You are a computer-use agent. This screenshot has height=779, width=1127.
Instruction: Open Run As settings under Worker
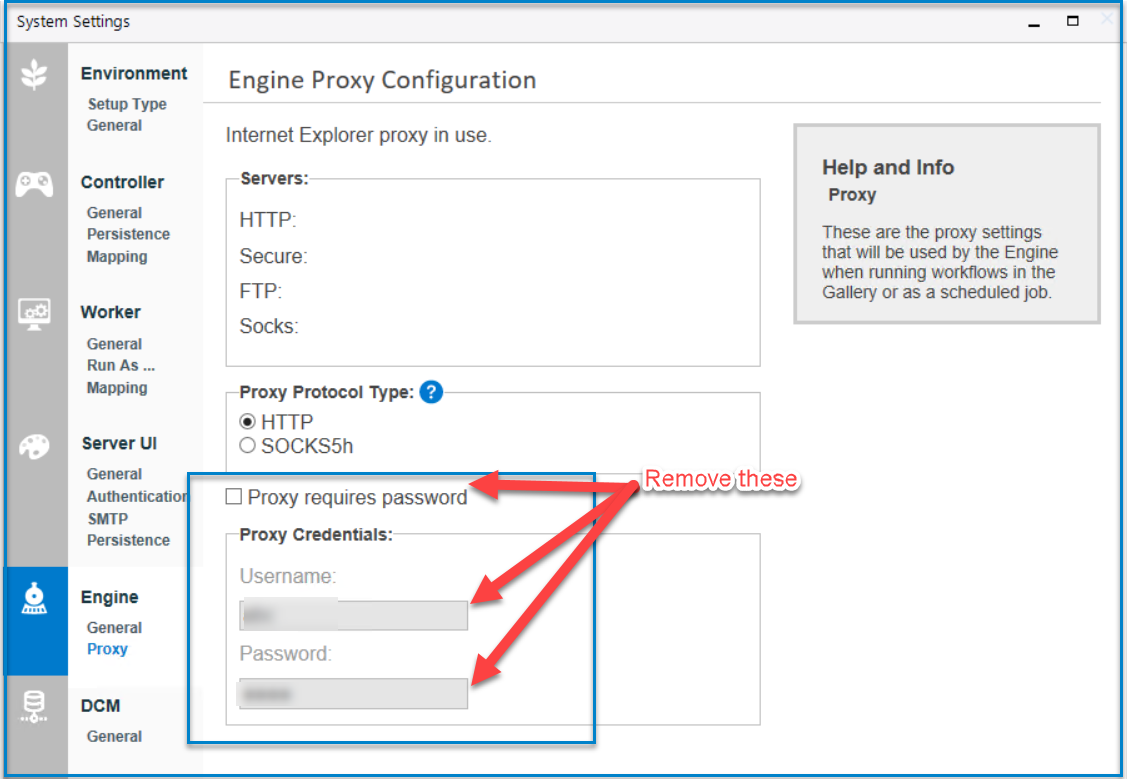click(x=120, y=365)
